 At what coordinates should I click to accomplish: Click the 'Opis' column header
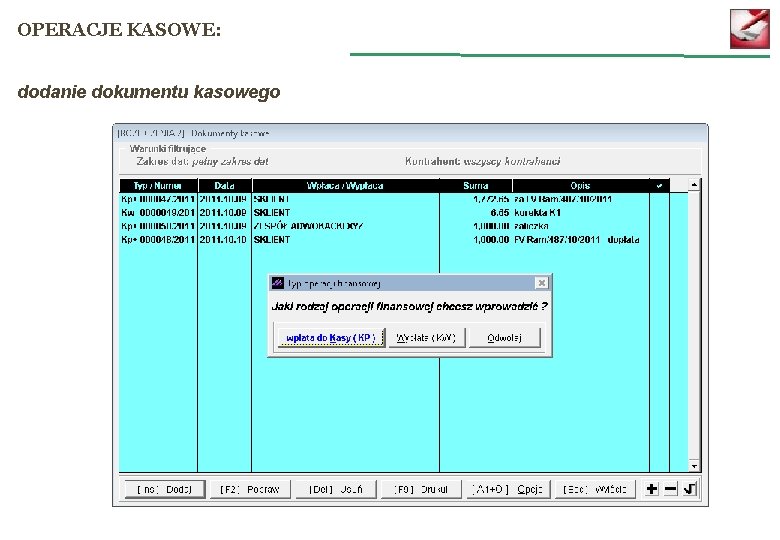point(581,185)
